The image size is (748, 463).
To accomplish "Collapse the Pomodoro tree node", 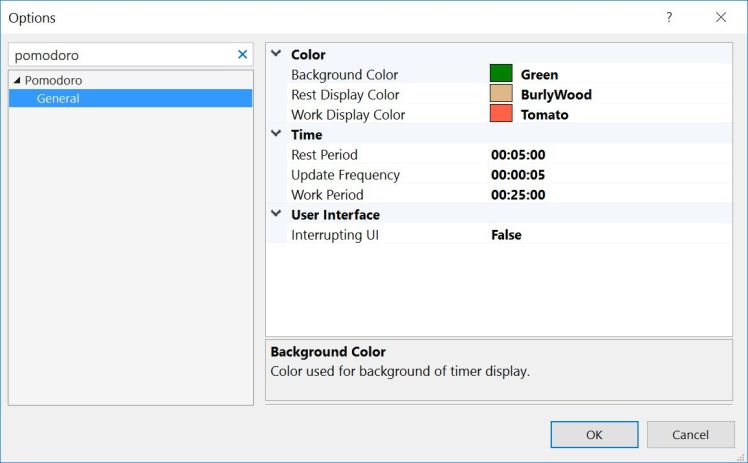I will pos(17,80).
